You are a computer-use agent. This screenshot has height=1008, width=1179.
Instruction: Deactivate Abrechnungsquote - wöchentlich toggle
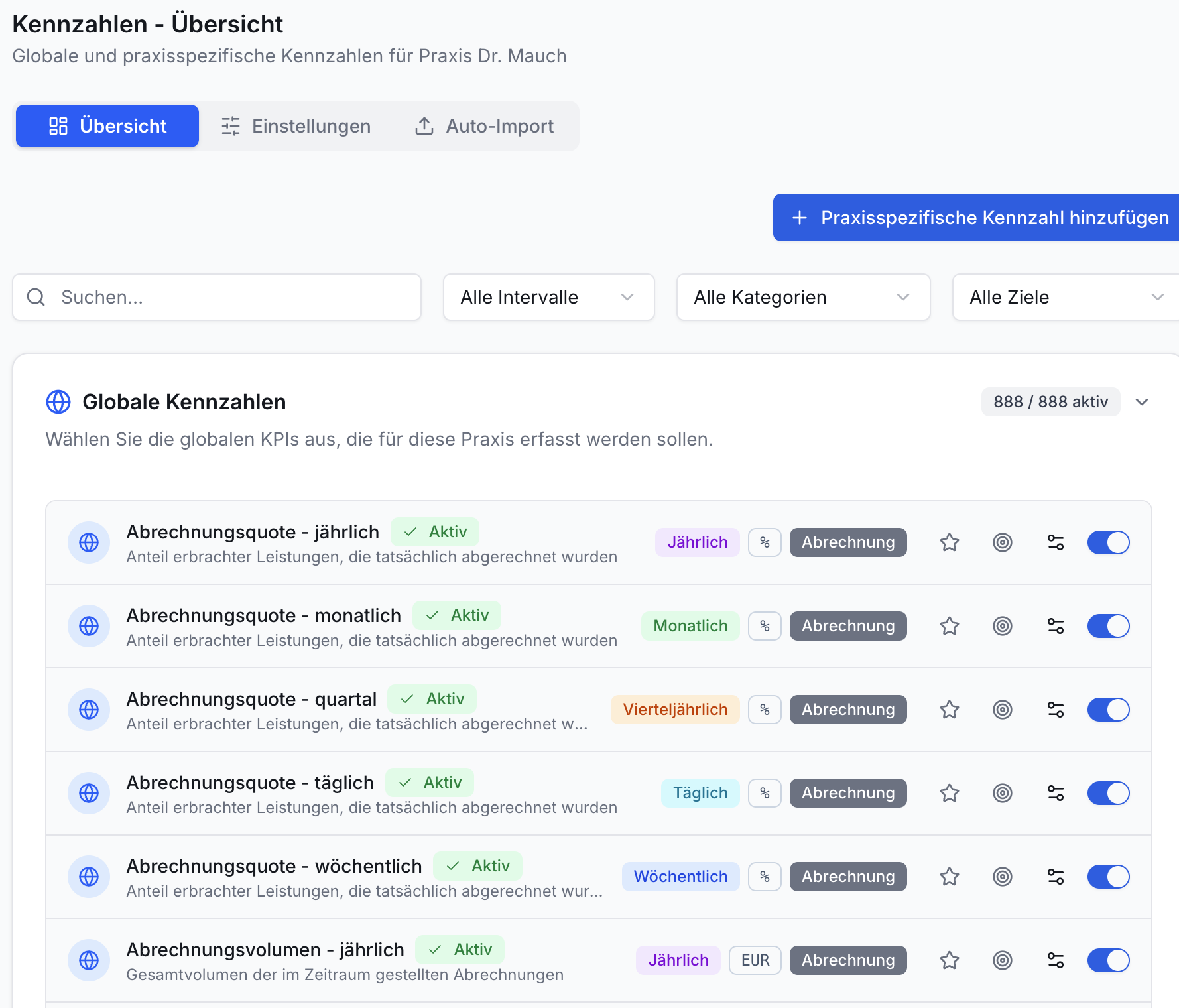tap(1109, 877)
